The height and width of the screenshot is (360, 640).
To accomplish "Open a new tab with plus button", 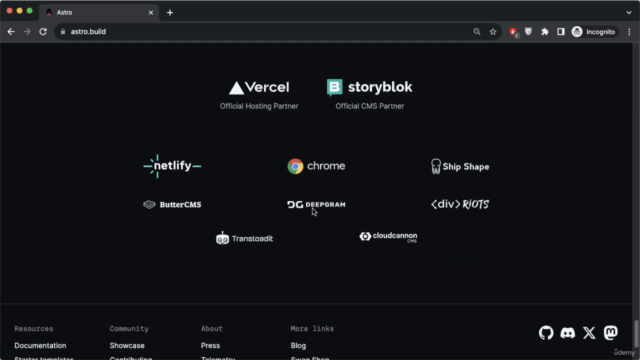I will (170, 13).
